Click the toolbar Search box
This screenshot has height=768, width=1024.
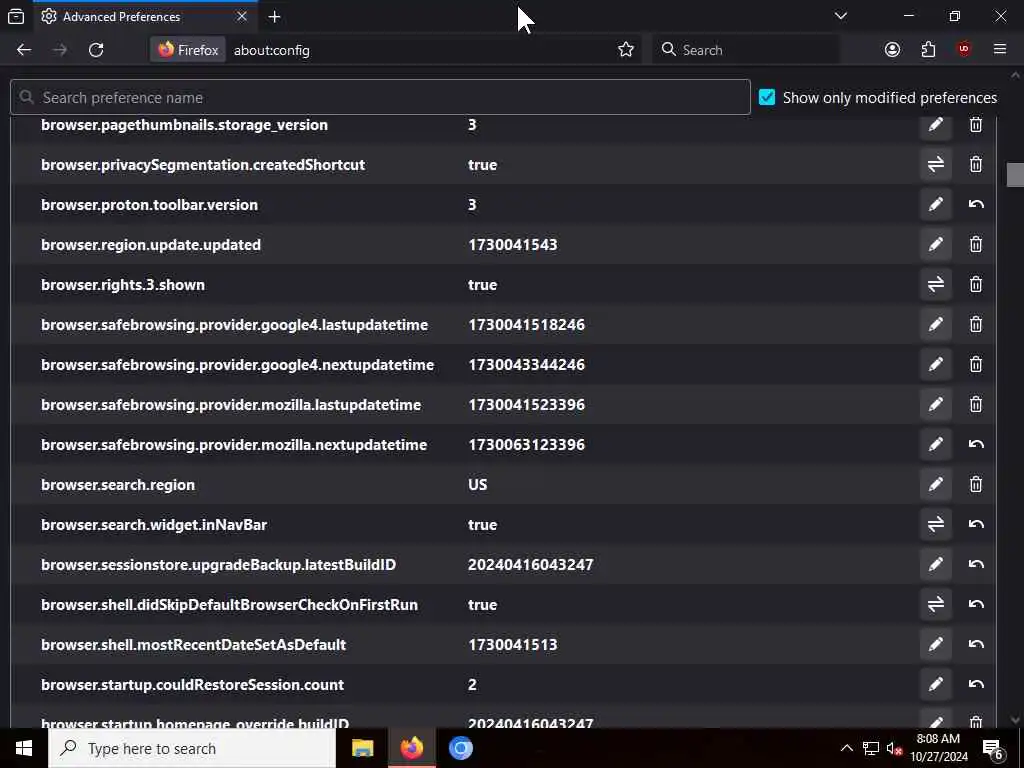coord(745,50)
